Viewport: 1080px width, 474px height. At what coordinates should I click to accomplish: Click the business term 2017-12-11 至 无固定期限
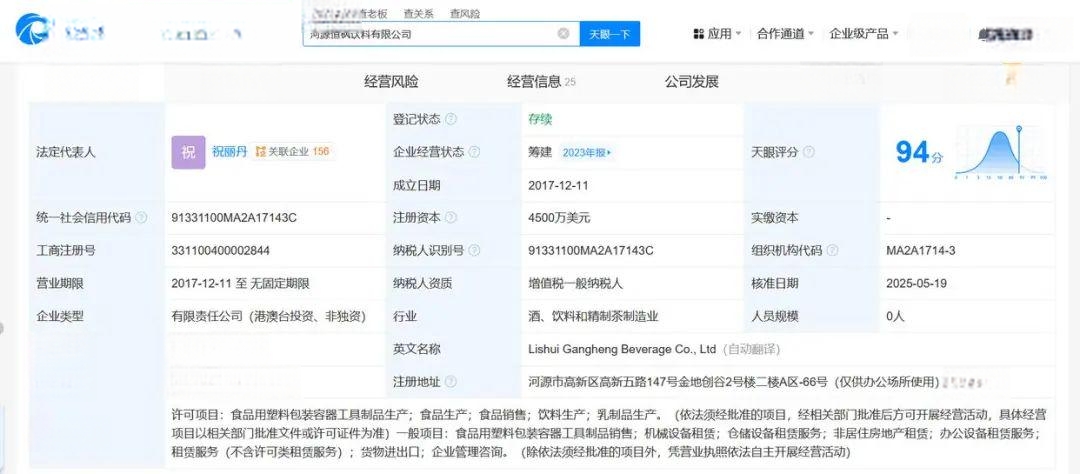click(240, 283)
